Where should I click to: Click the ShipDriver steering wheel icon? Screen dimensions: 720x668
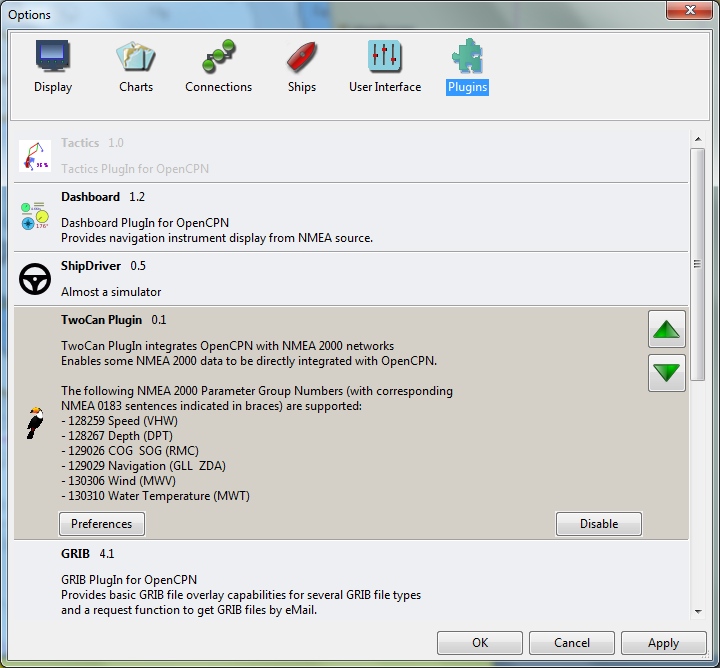click(x=35, y=279)
